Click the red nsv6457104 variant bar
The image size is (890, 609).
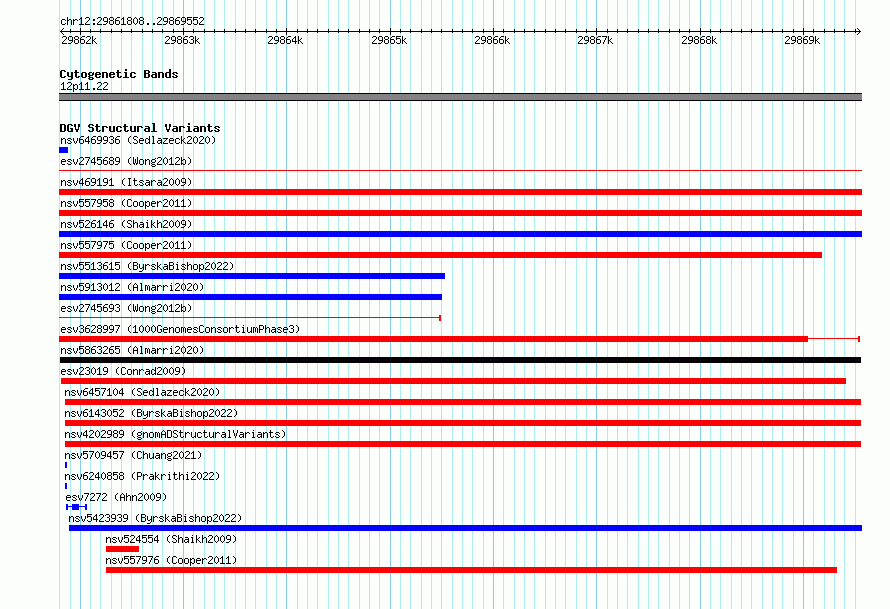463,402
